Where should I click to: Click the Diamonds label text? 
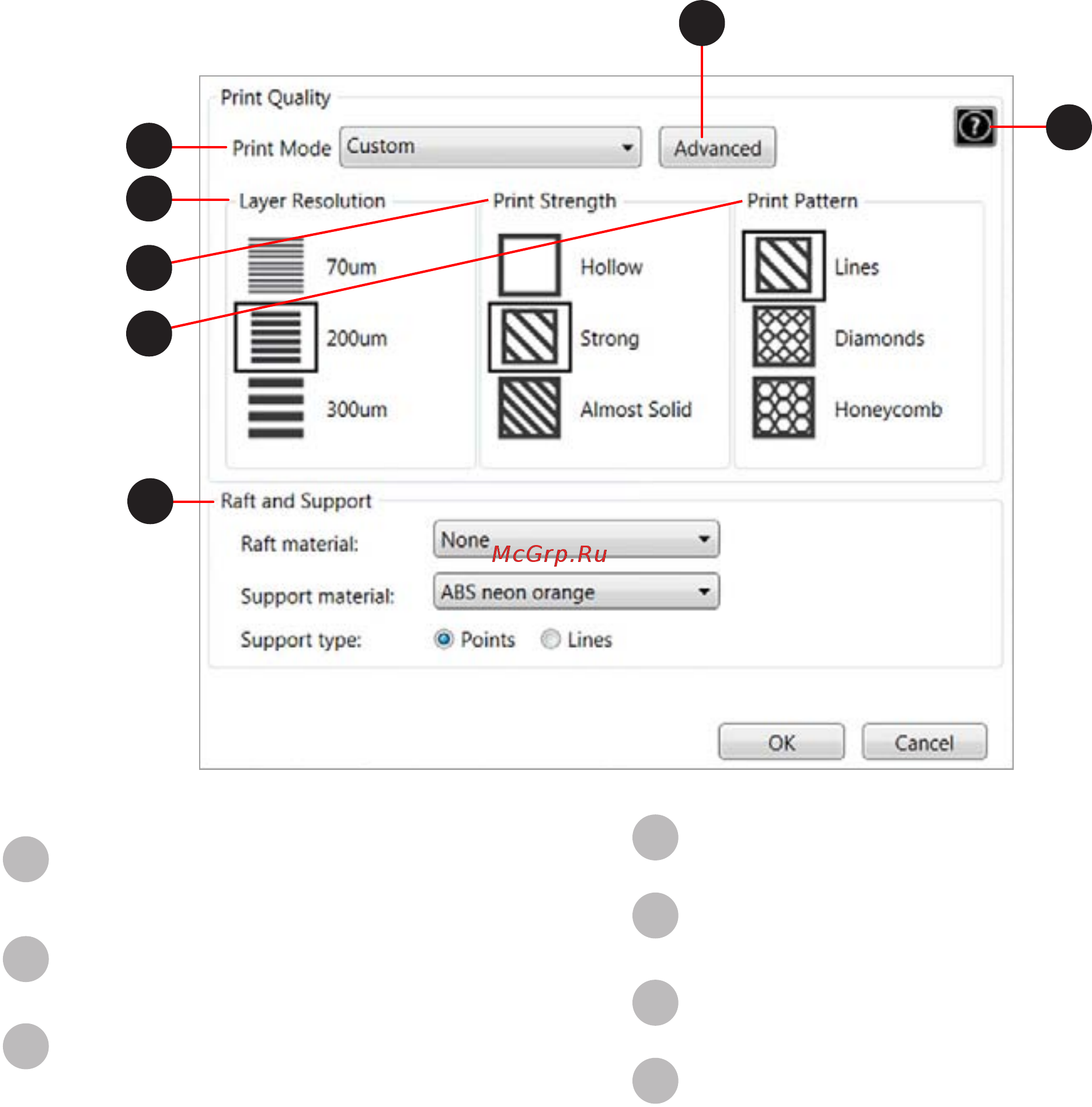(x=879, y=338)
